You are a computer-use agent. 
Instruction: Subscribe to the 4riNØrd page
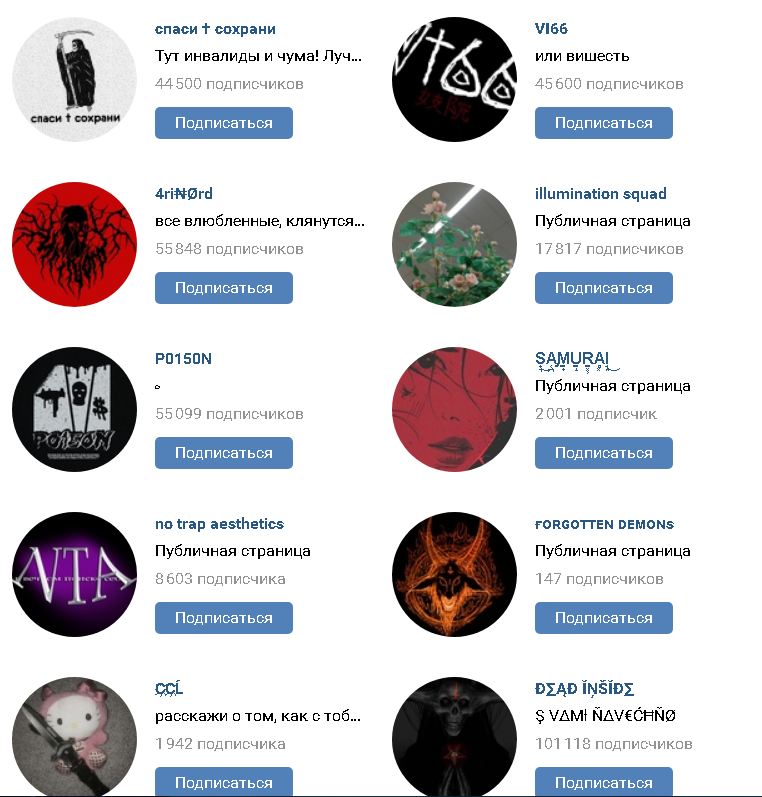point(224,288)
